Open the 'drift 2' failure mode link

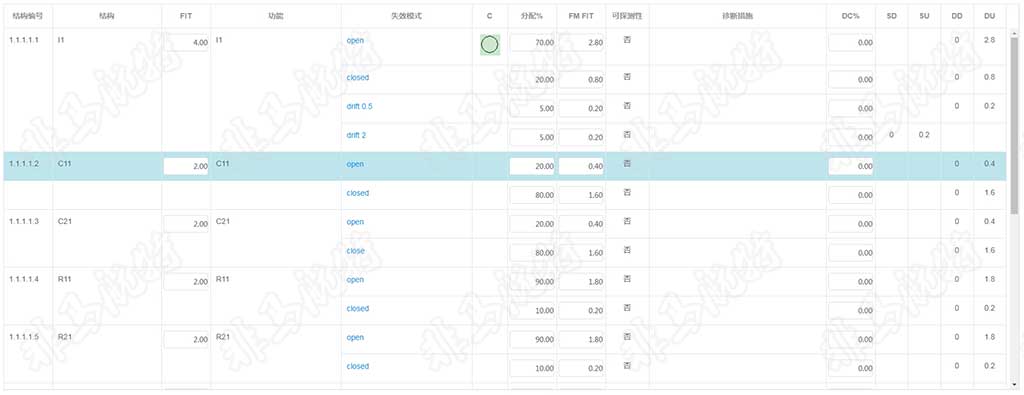(x=357, y=135)
